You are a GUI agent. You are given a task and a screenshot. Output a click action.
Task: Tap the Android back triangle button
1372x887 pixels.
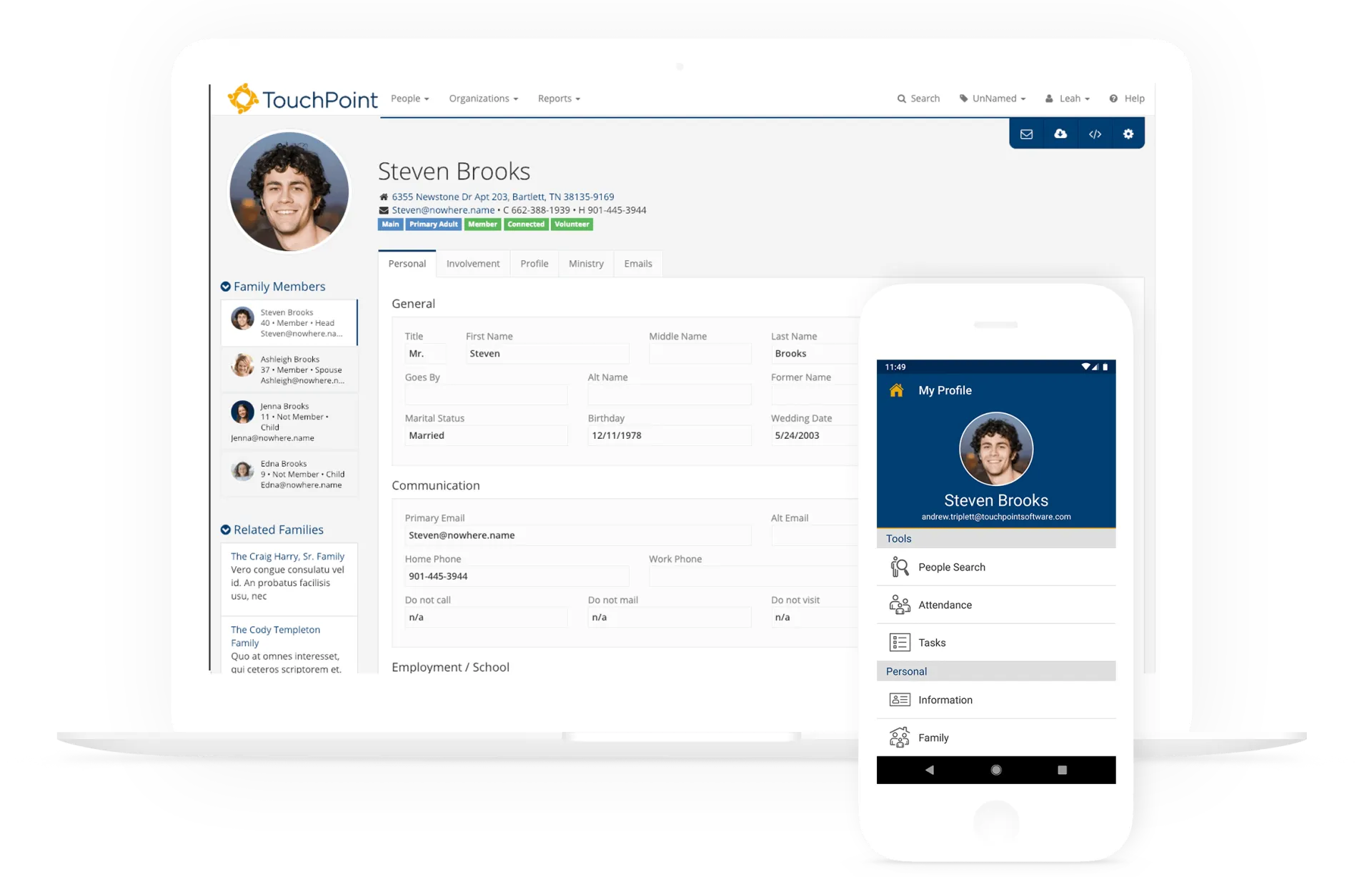point(929,770)
